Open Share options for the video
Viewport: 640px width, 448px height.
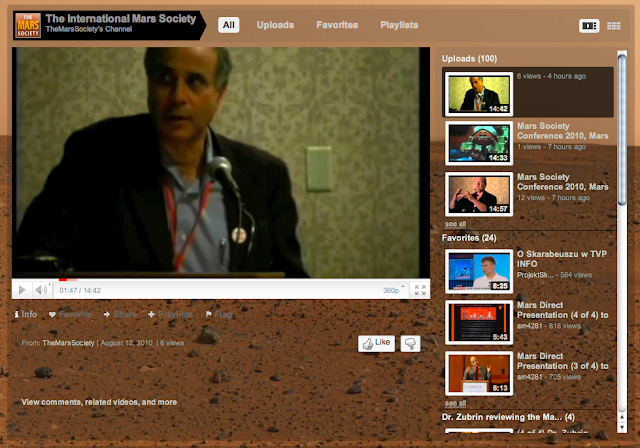120,314
